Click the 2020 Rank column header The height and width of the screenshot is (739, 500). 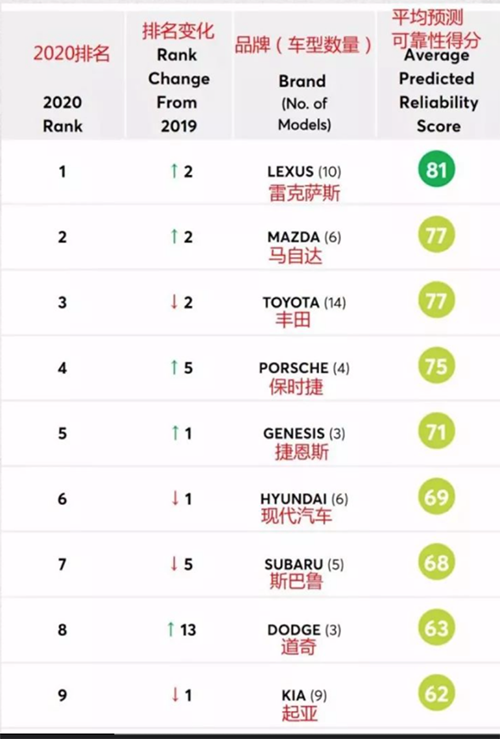click(63, 114)
